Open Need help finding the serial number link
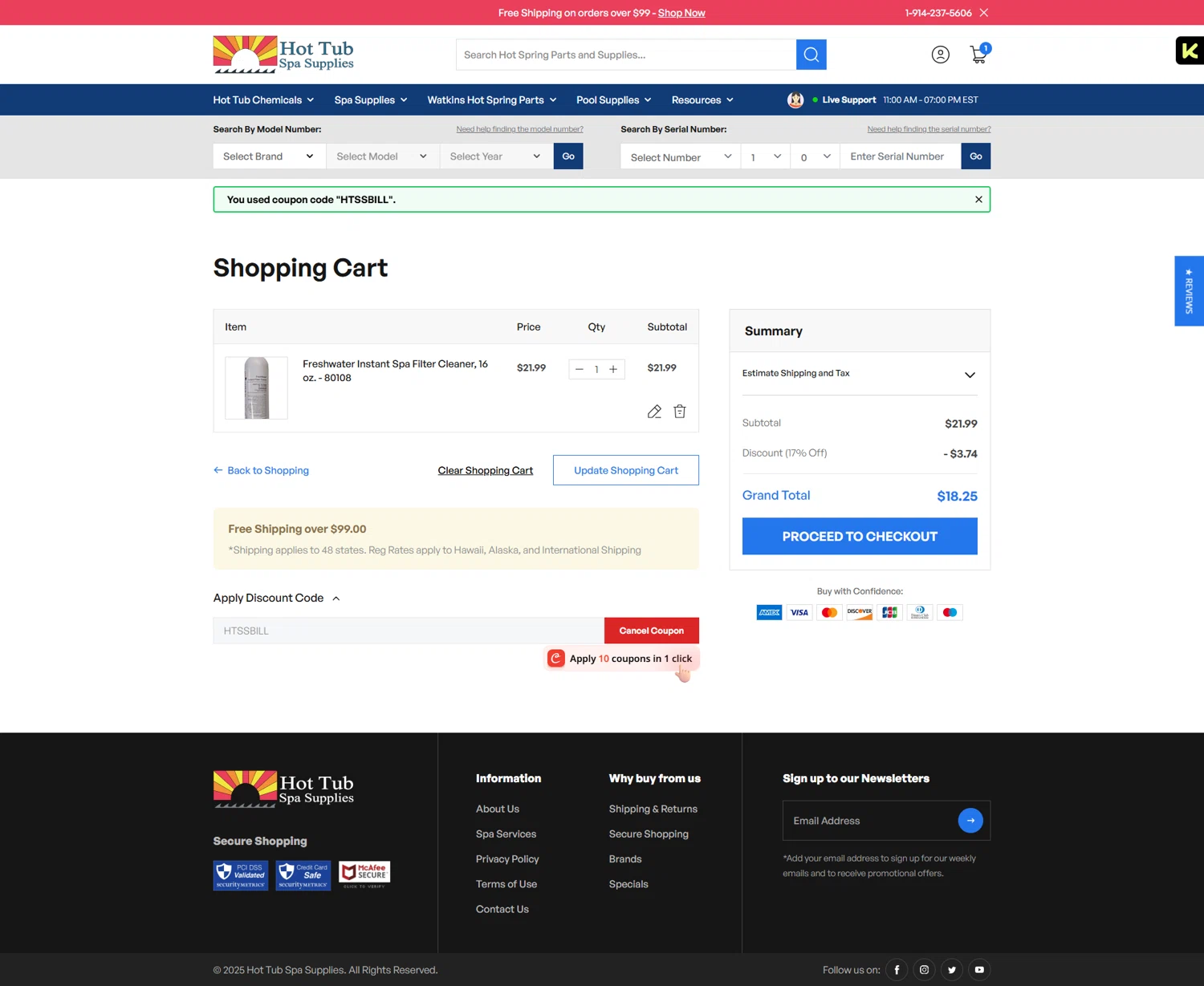Screen dimensions: 1204x986 click(929, 129)
